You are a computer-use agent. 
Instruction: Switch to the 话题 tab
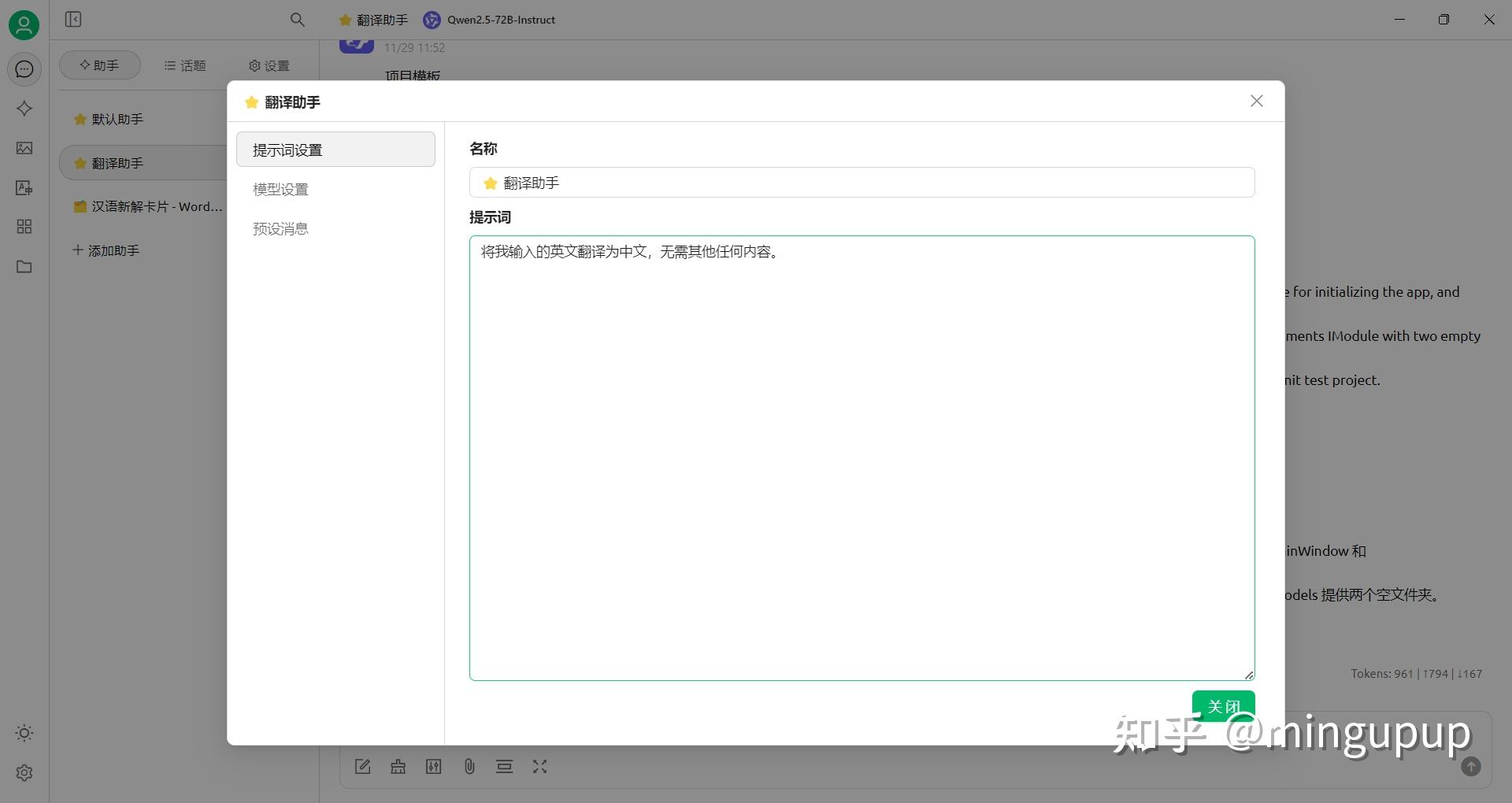pyautogui.click(x=184, y=65)
